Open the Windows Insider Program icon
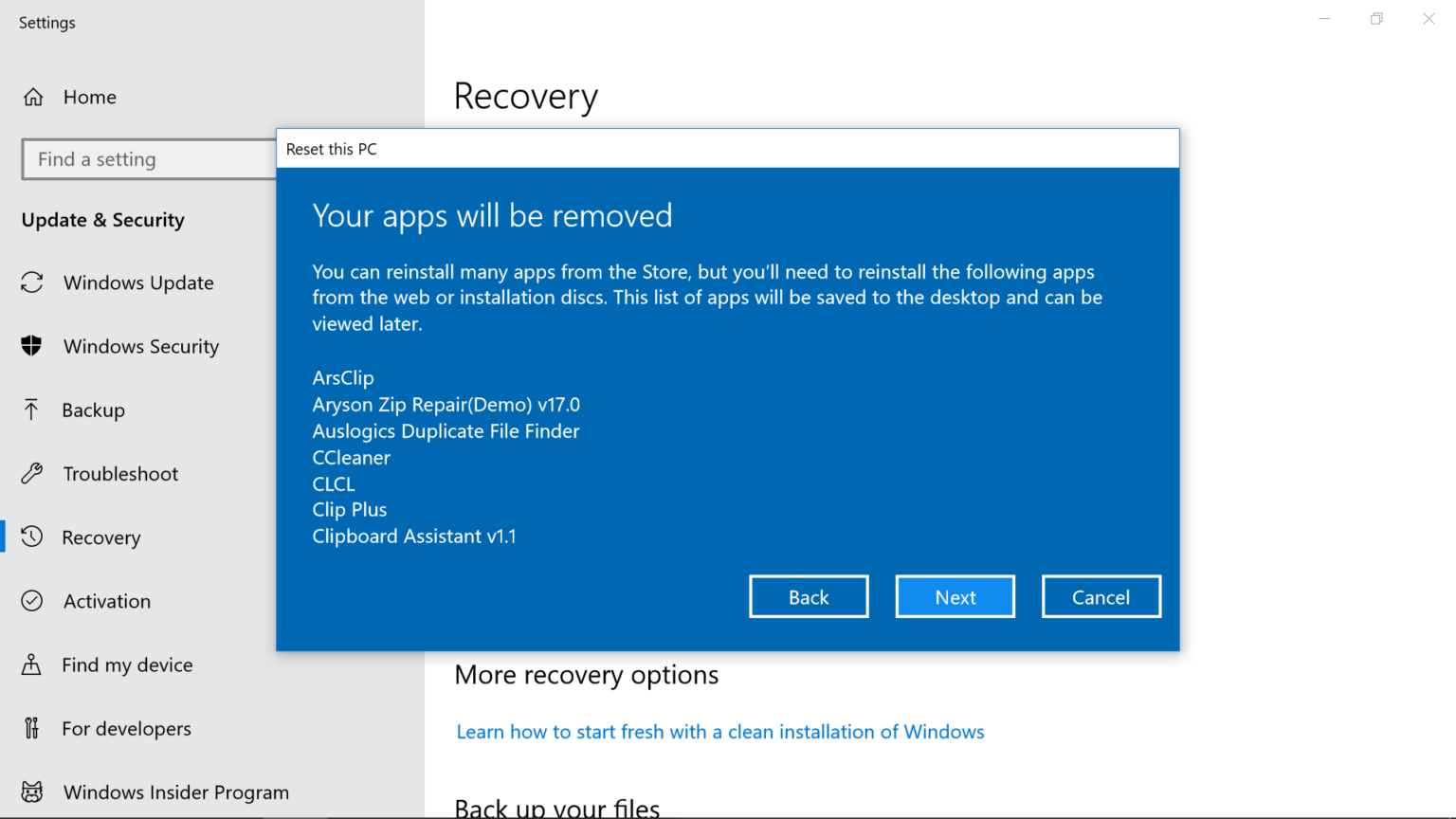 31,792
